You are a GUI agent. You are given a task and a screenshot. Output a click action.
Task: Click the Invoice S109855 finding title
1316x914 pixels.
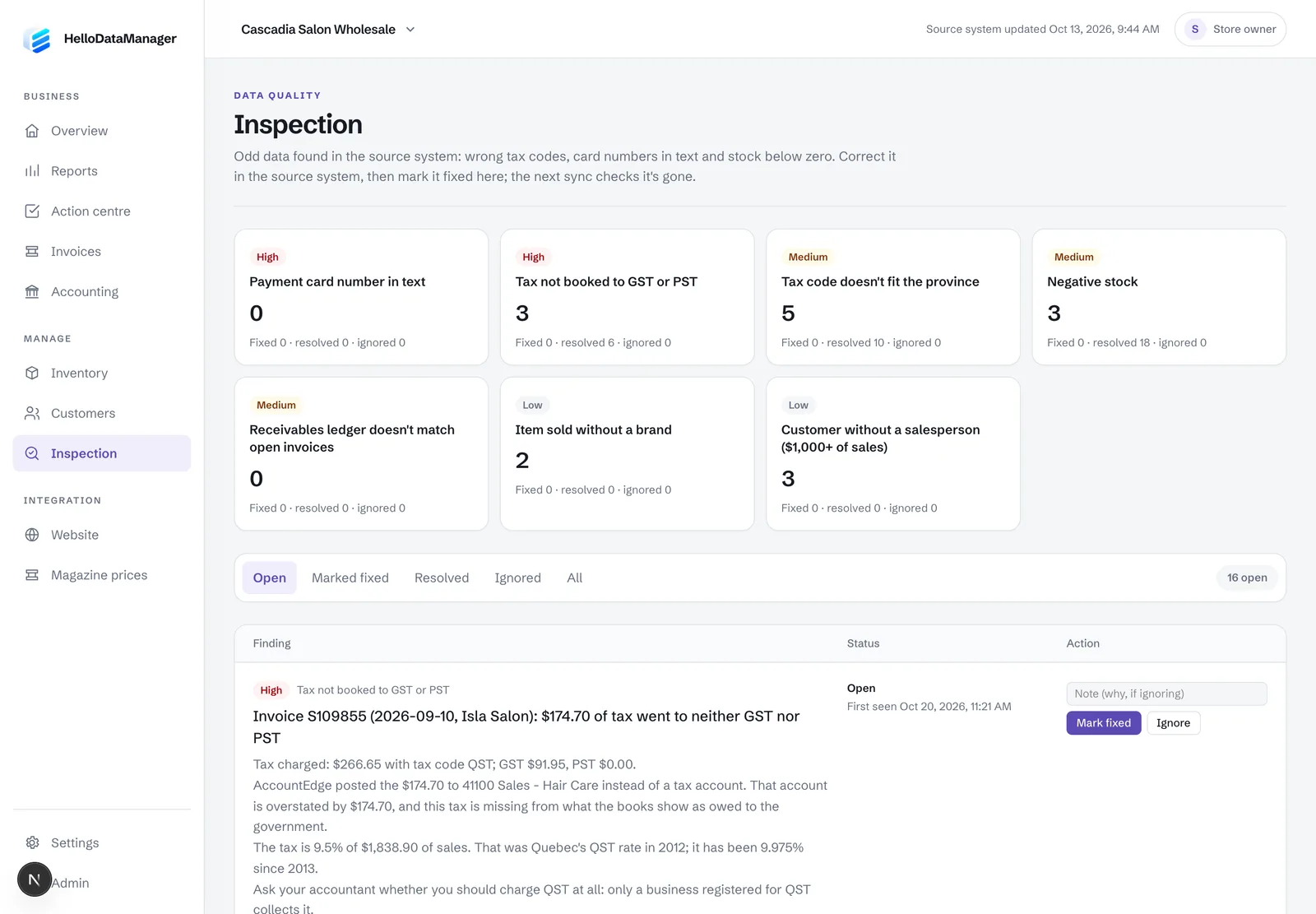click(x=526, y=727)
